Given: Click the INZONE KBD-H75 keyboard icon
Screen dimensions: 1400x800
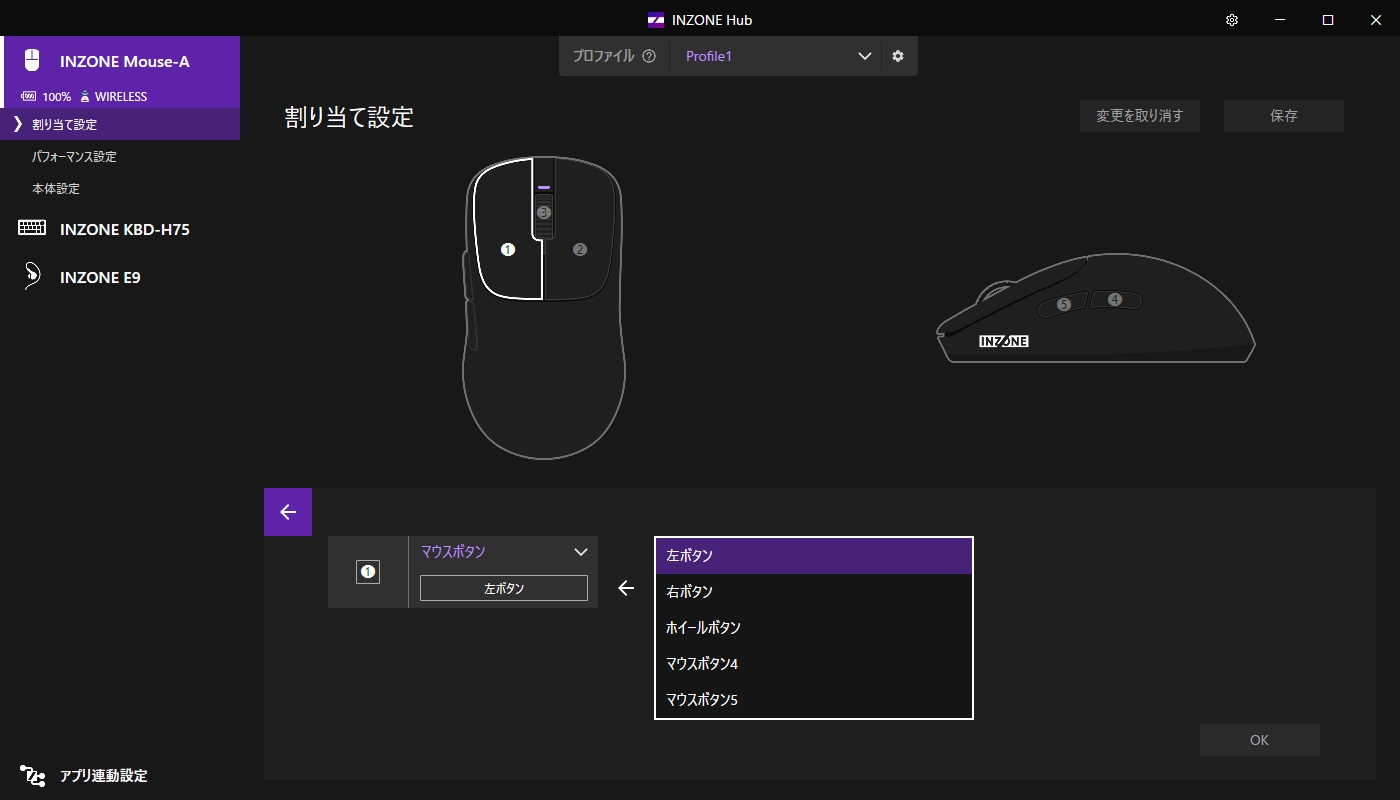Looking at the screenshot, I should [x=32, y=228].
